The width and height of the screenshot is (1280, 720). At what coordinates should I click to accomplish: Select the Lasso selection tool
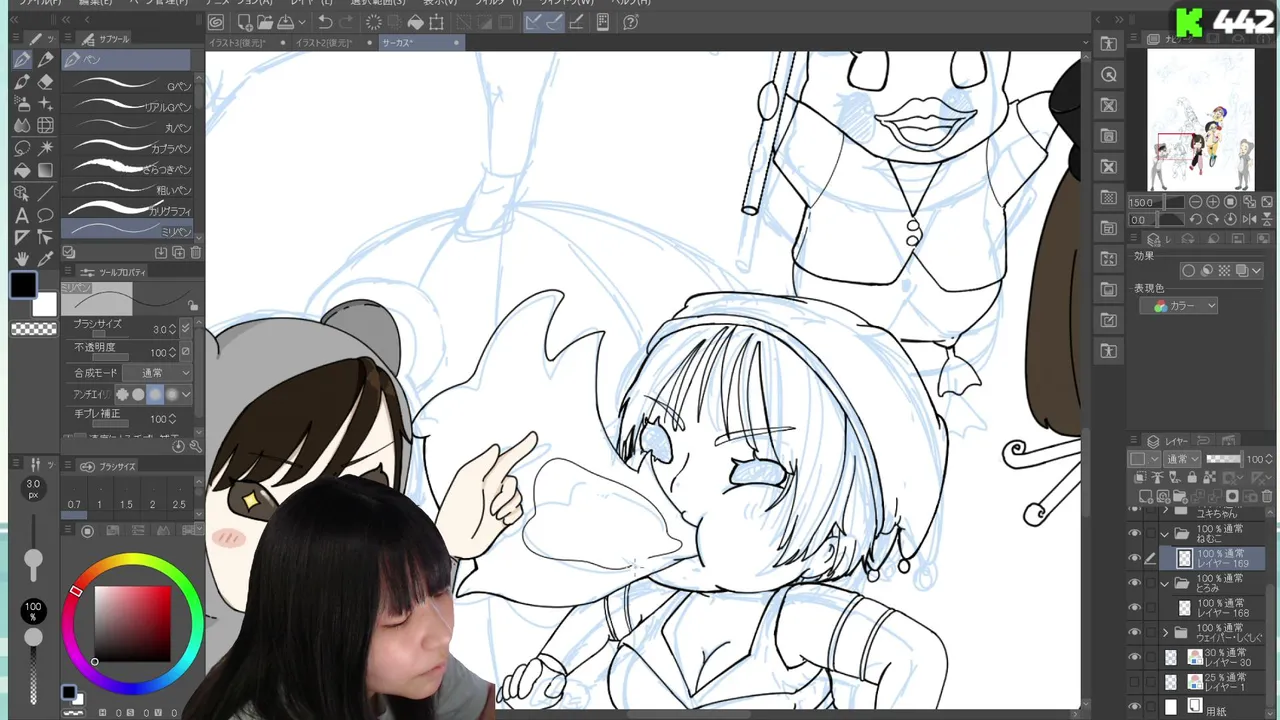22,148
